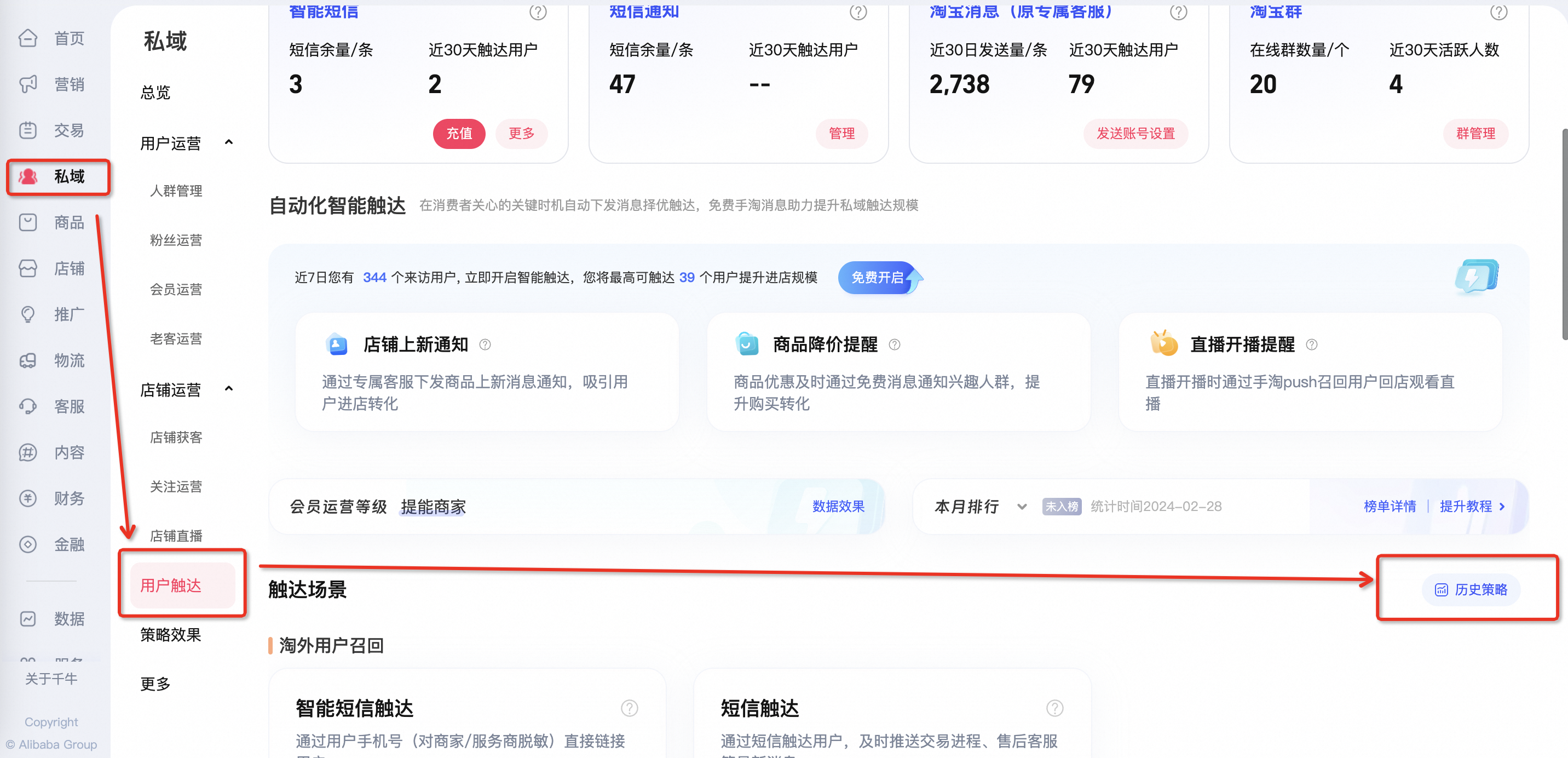1568x758 pixels.
Task: Click the 内容 hashtag icon
Action: pos(27,452)
